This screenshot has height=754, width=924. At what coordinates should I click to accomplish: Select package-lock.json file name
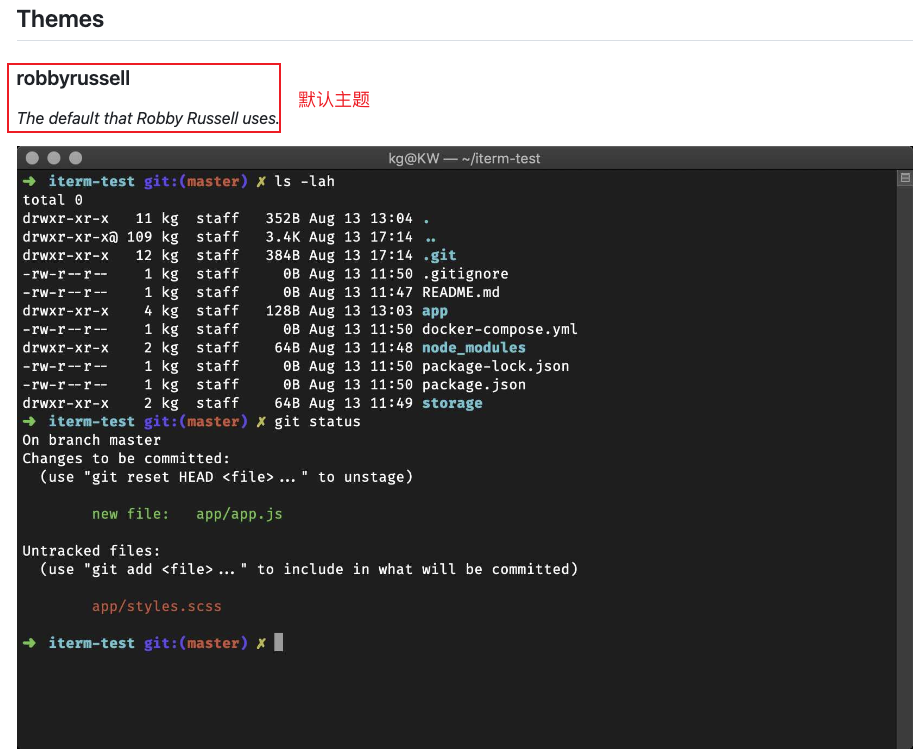point(496,366)
